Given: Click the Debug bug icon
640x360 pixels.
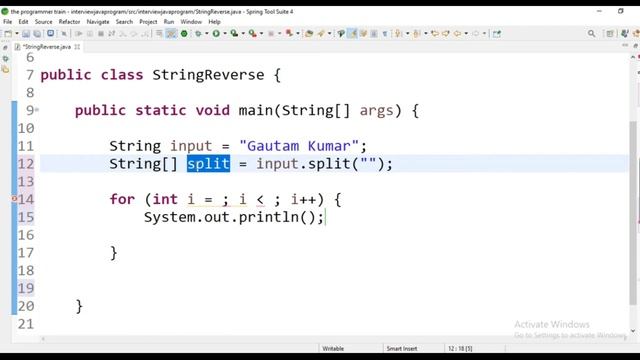Looking at the screenshot, I should (x=198, y=33).
